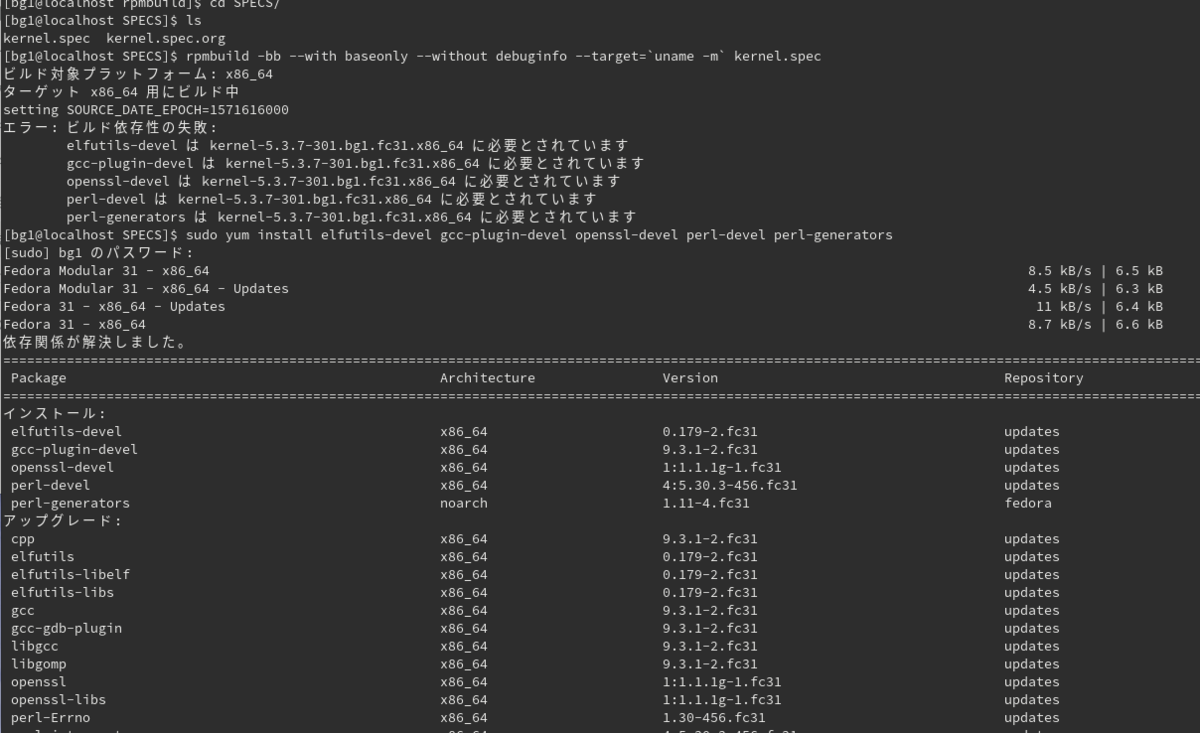Select 'gcc-plugin-devel' in the install table
This screenshot has width=1200, height=733.
coord(74,450)
